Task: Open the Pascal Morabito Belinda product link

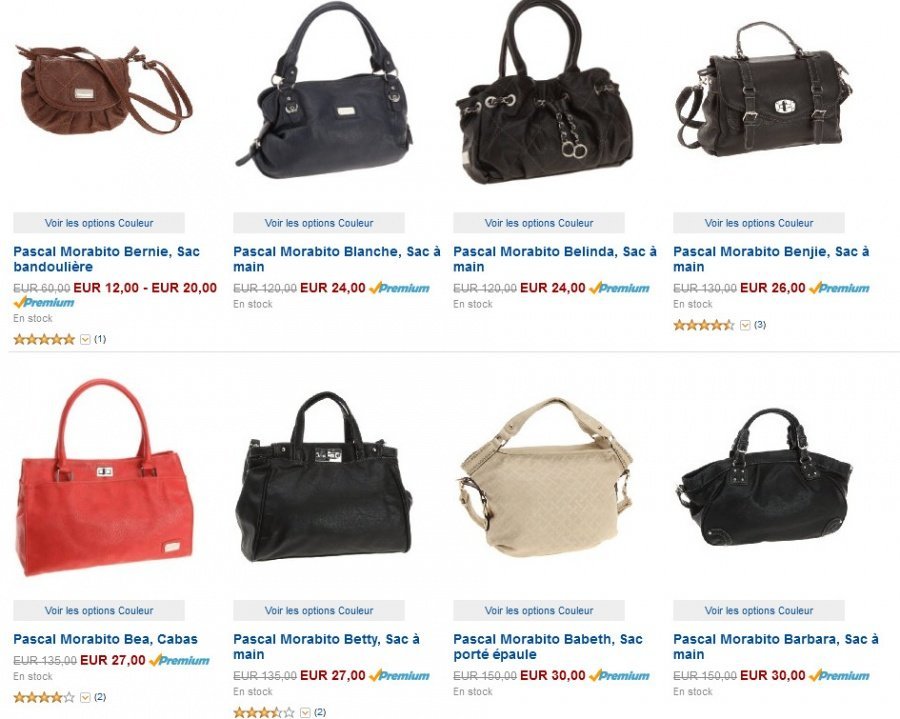Action: 554,259
